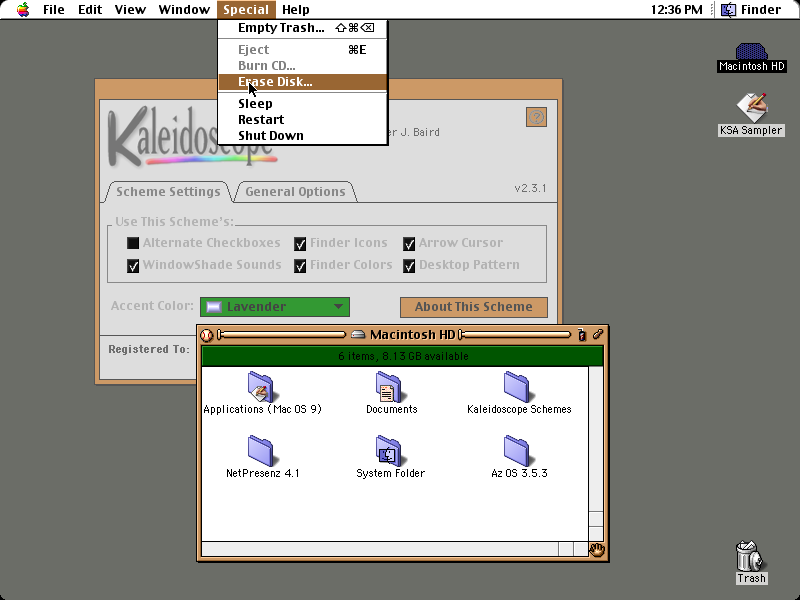Open the Edit menu
The height and width of the screenshot is (600, 800).
[90, 9]
